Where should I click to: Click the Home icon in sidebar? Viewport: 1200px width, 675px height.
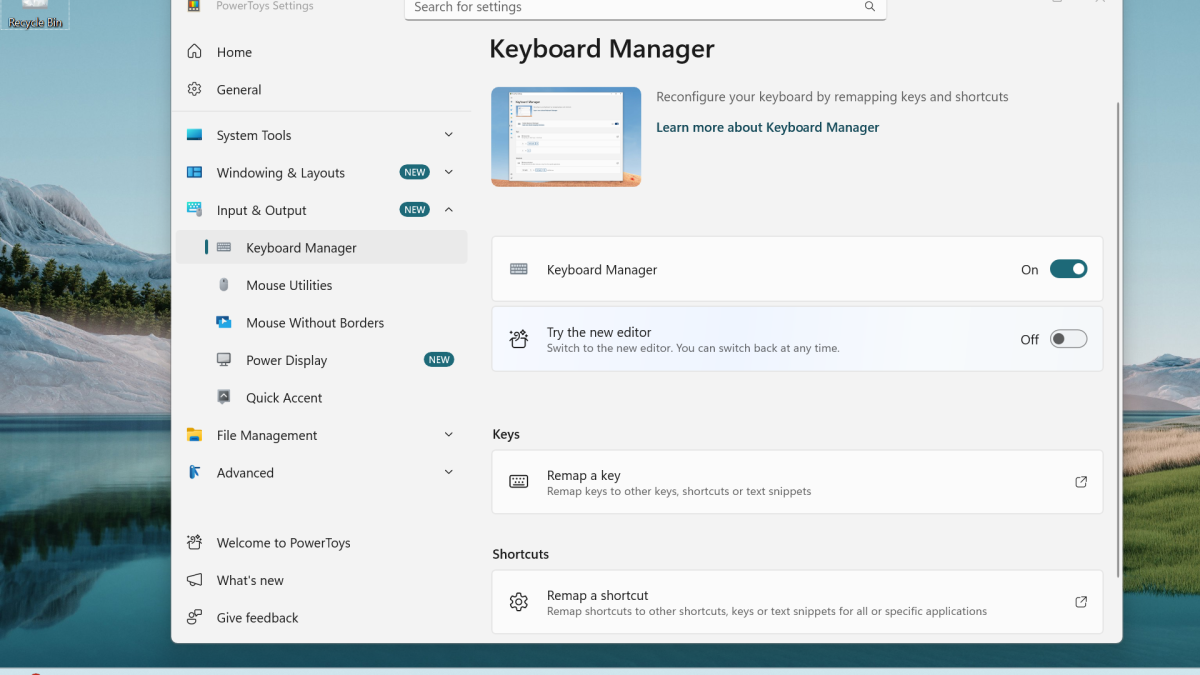pos(194,52)
